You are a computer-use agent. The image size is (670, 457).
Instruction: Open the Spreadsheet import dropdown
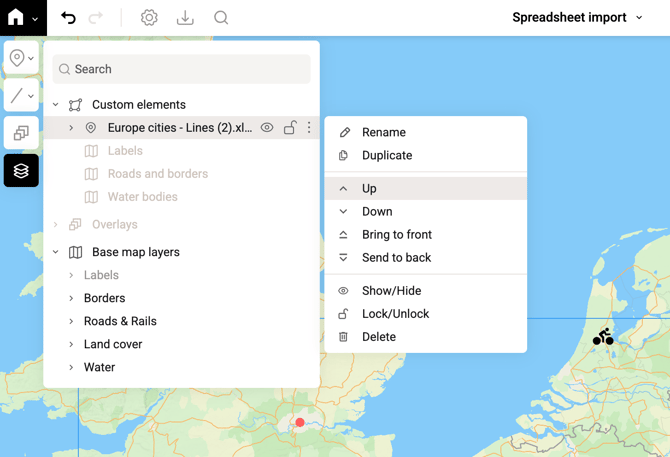(x=577, y=18)
